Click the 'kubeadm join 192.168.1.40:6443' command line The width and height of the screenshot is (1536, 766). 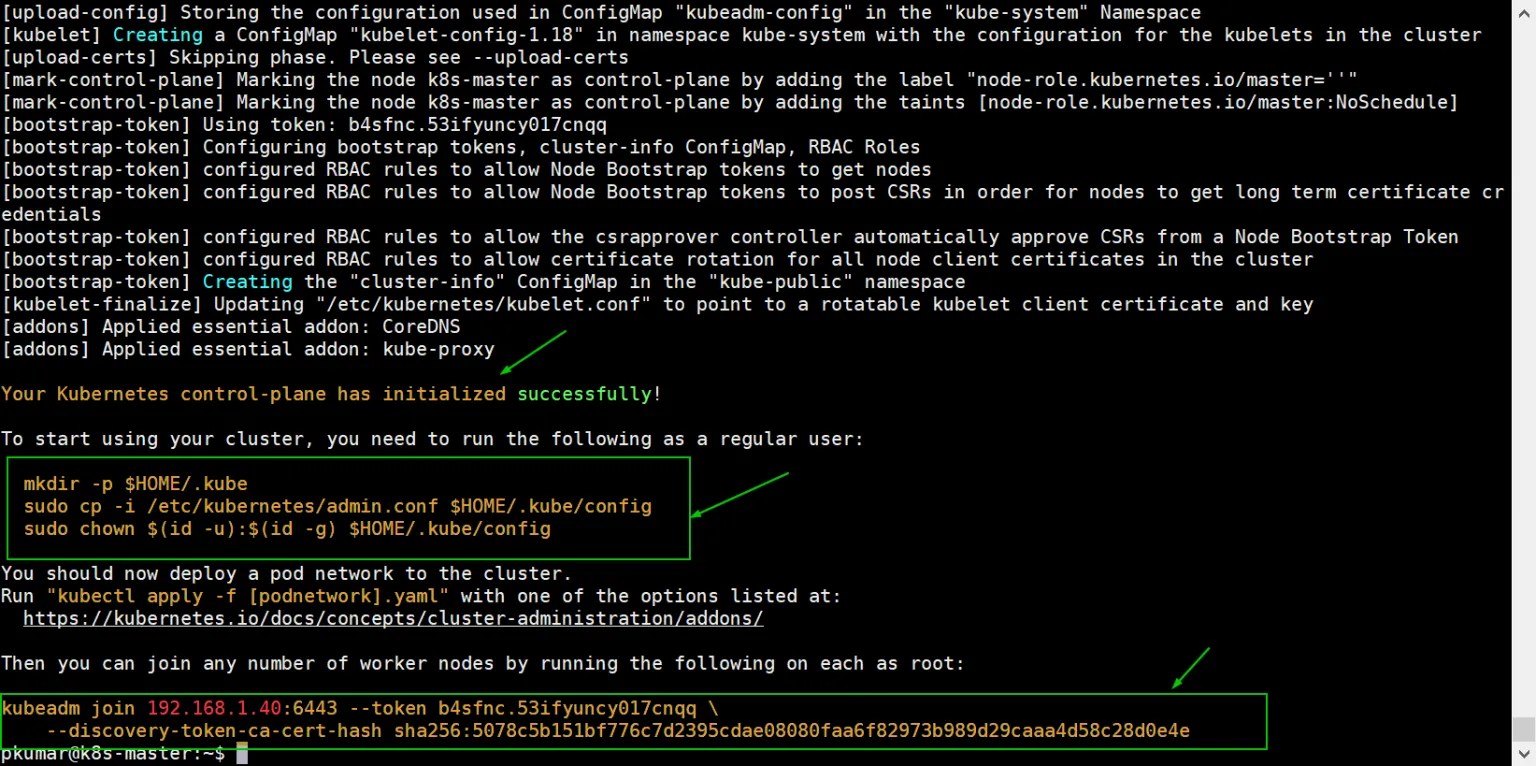click(360, 708)
